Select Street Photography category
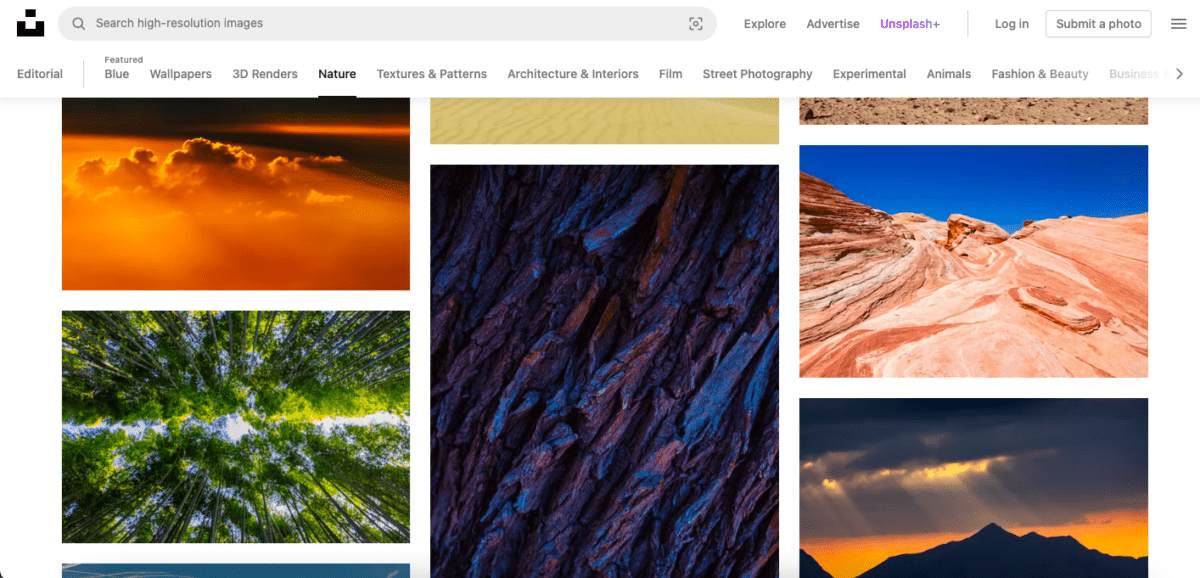This screenshot has height=578, width=1200. pyautogui.click(x=757, y=74)
